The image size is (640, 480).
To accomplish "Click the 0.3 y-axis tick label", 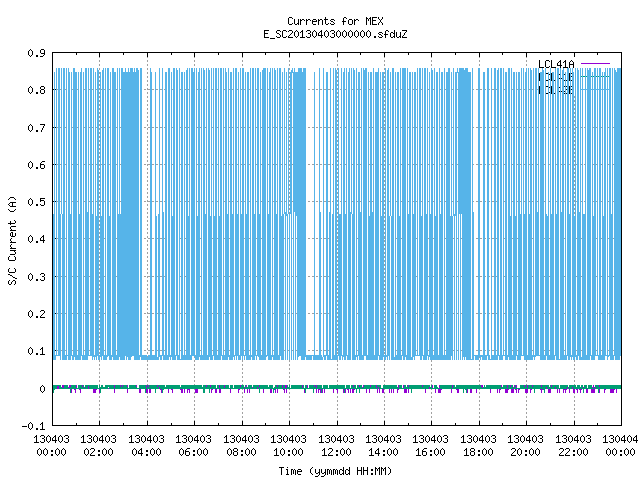I will click(x=36, y=277).
